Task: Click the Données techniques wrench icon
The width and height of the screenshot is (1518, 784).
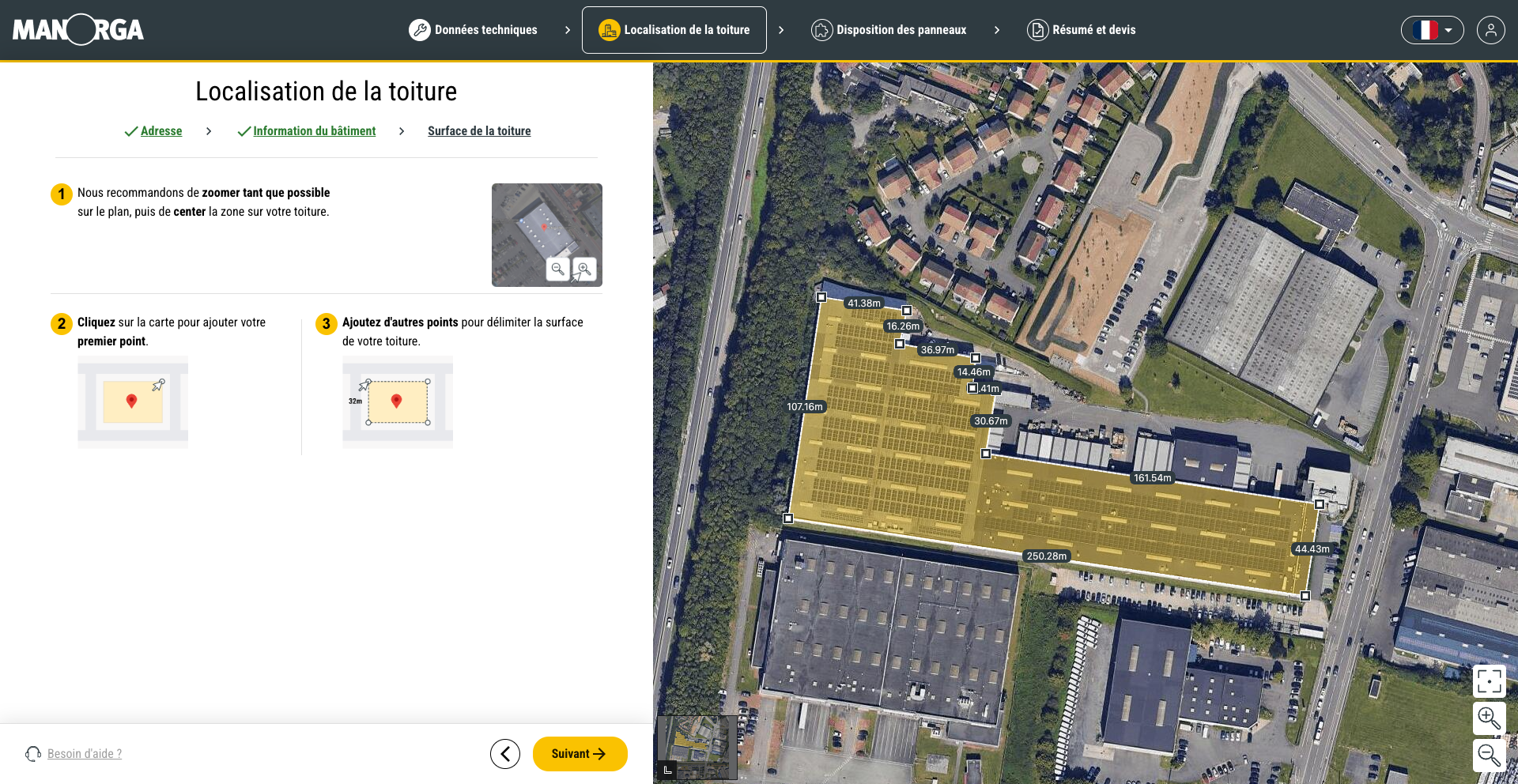Action: [419, 30]
